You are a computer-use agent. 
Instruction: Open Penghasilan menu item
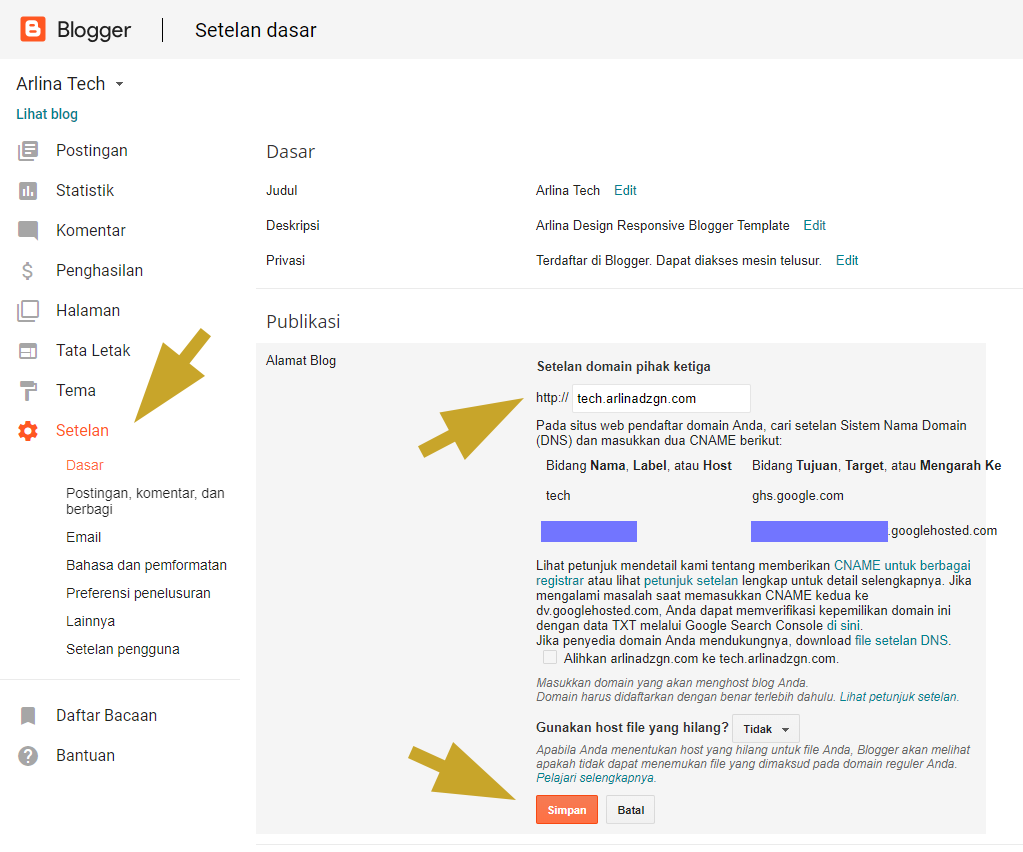tap(99, 270)
